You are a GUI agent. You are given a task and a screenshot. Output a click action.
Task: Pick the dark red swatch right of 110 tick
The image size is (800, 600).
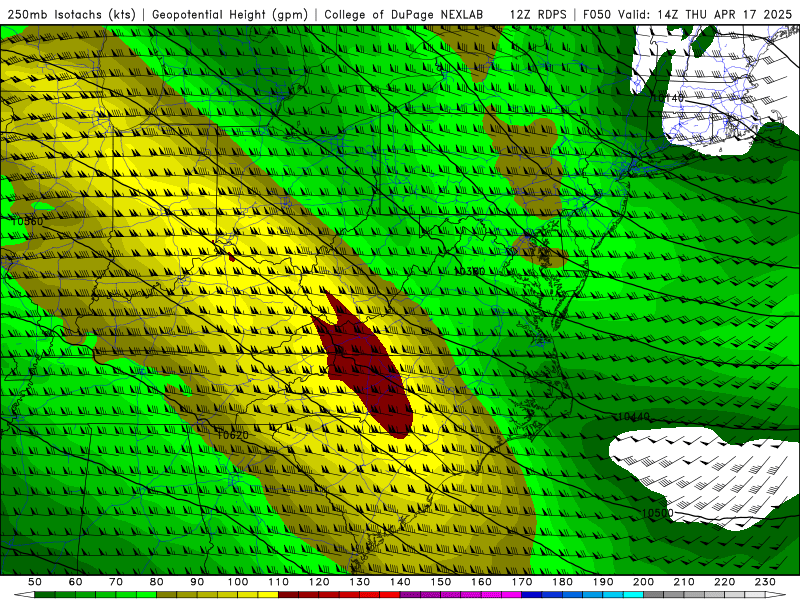coord(288,595)
